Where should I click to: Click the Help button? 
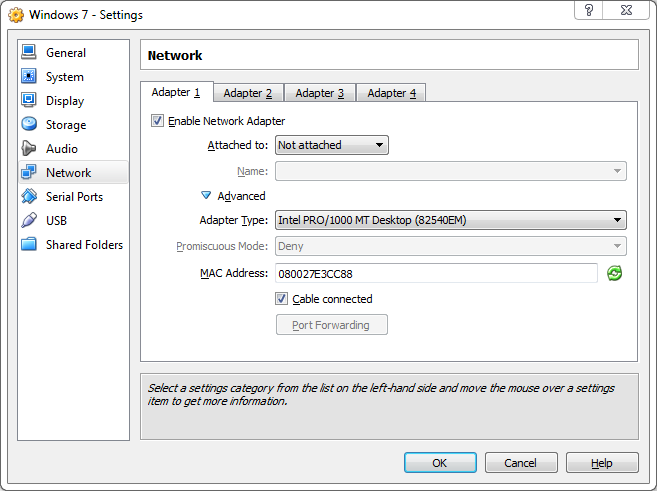click(601, 463)
